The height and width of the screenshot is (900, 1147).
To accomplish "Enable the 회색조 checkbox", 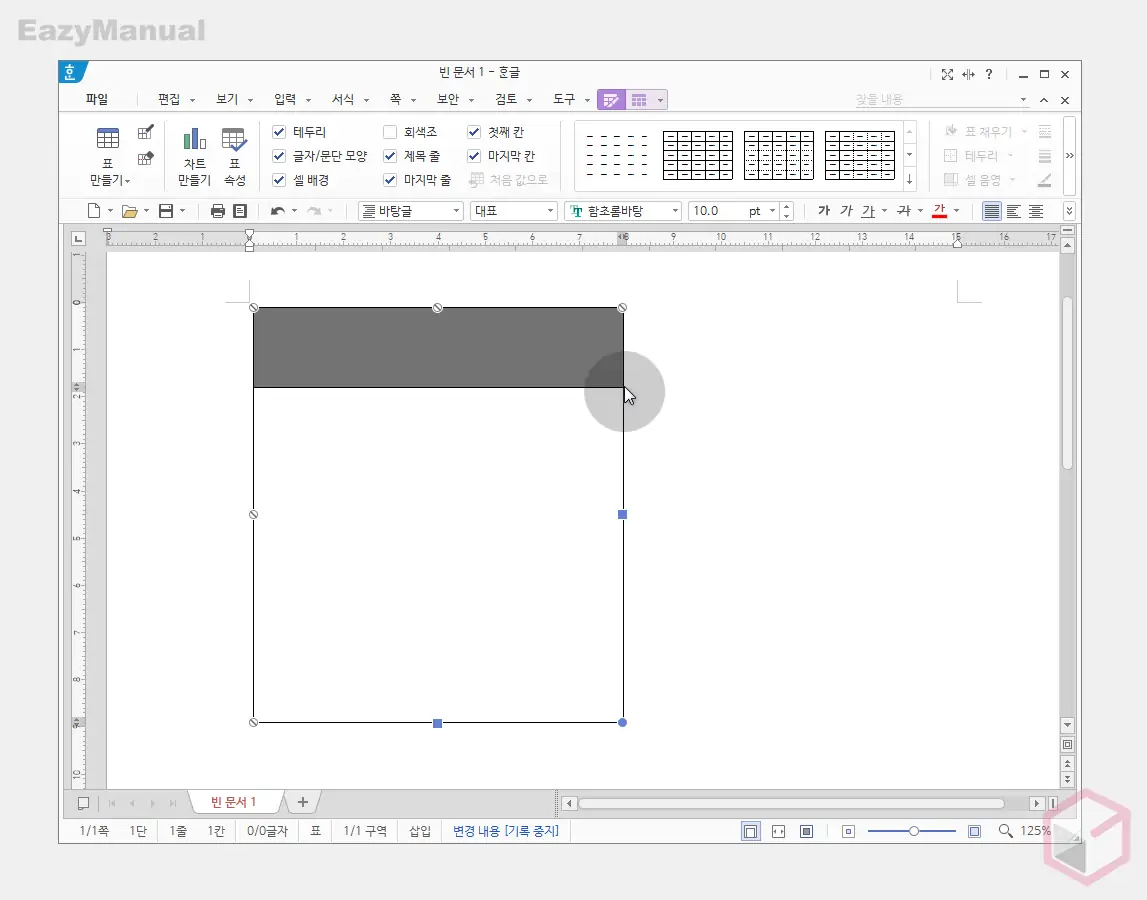I will coord(390,132).
